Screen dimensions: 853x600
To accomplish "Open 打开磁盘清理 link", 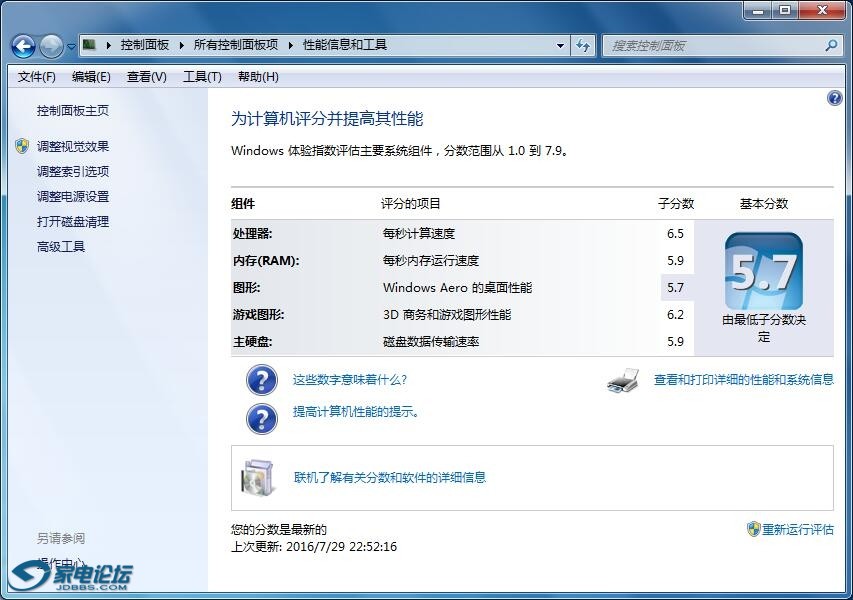I will pyautogui.click(x=73, y=221).
